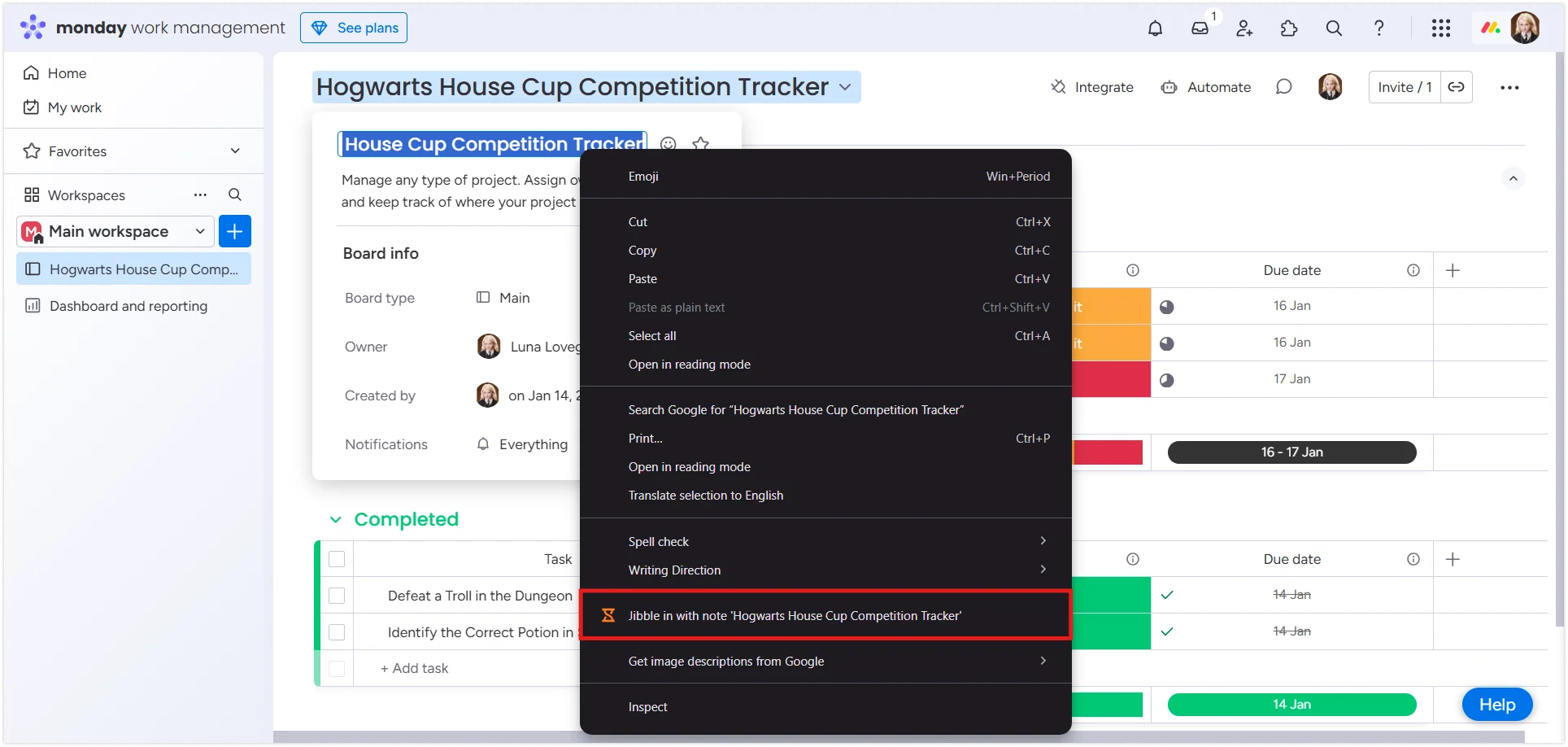
Task: Copy board link with the chain icon
Action: 1456,87
